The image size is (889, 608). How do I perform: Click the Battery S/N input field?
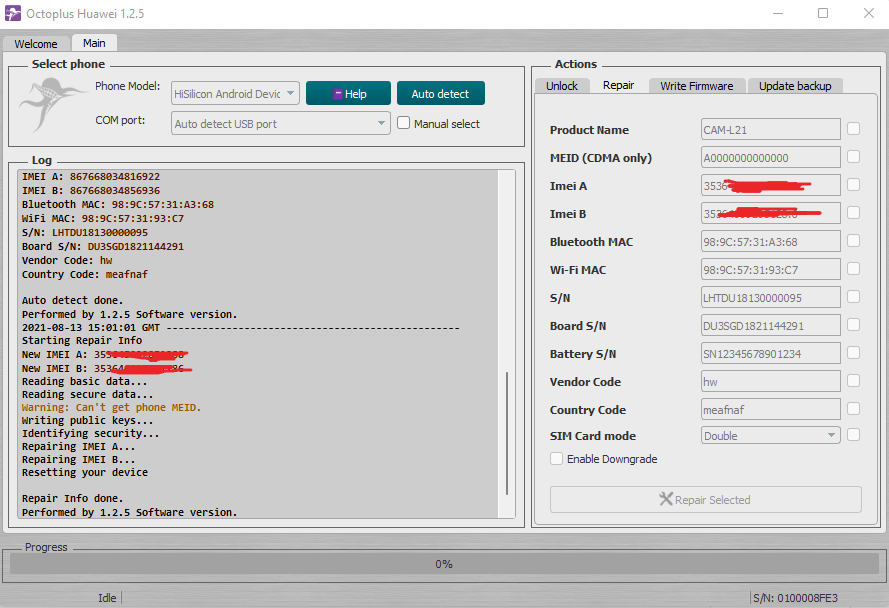click(771, 353)
